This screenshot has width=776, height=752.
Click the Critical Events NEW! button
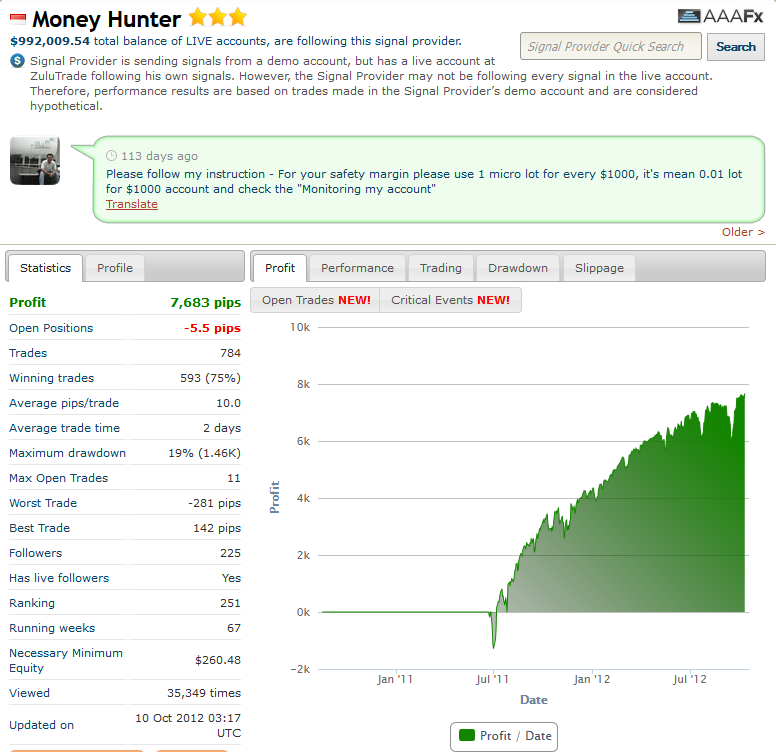tap(450, 300)
